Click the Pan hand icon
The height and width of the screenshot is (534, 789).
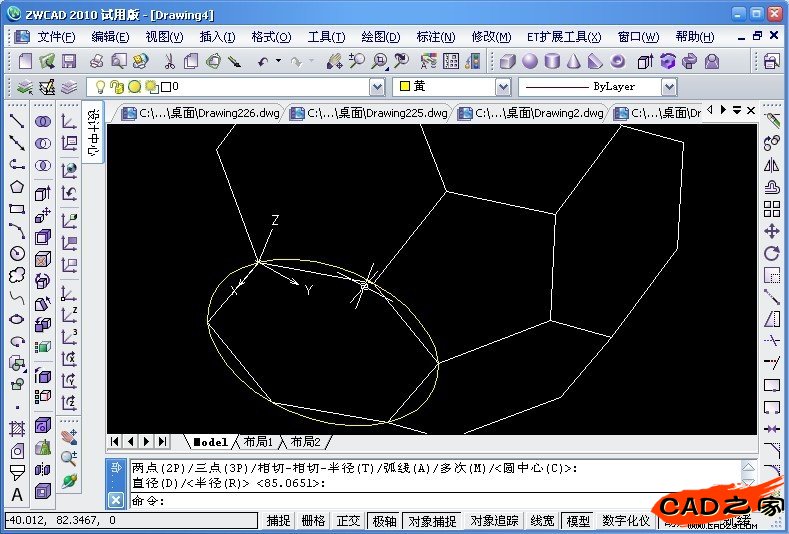click(x=334, y=61)
